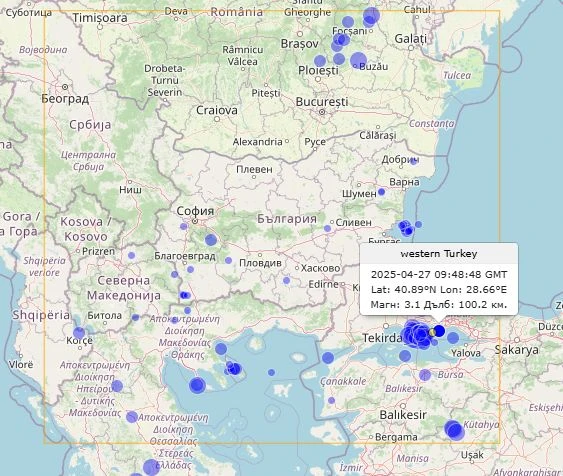Image resolution: width=563 pixels, height=476 pixels.
Task: Select the earthquake marker above Çanakkale label
Action: pos(328,358)
